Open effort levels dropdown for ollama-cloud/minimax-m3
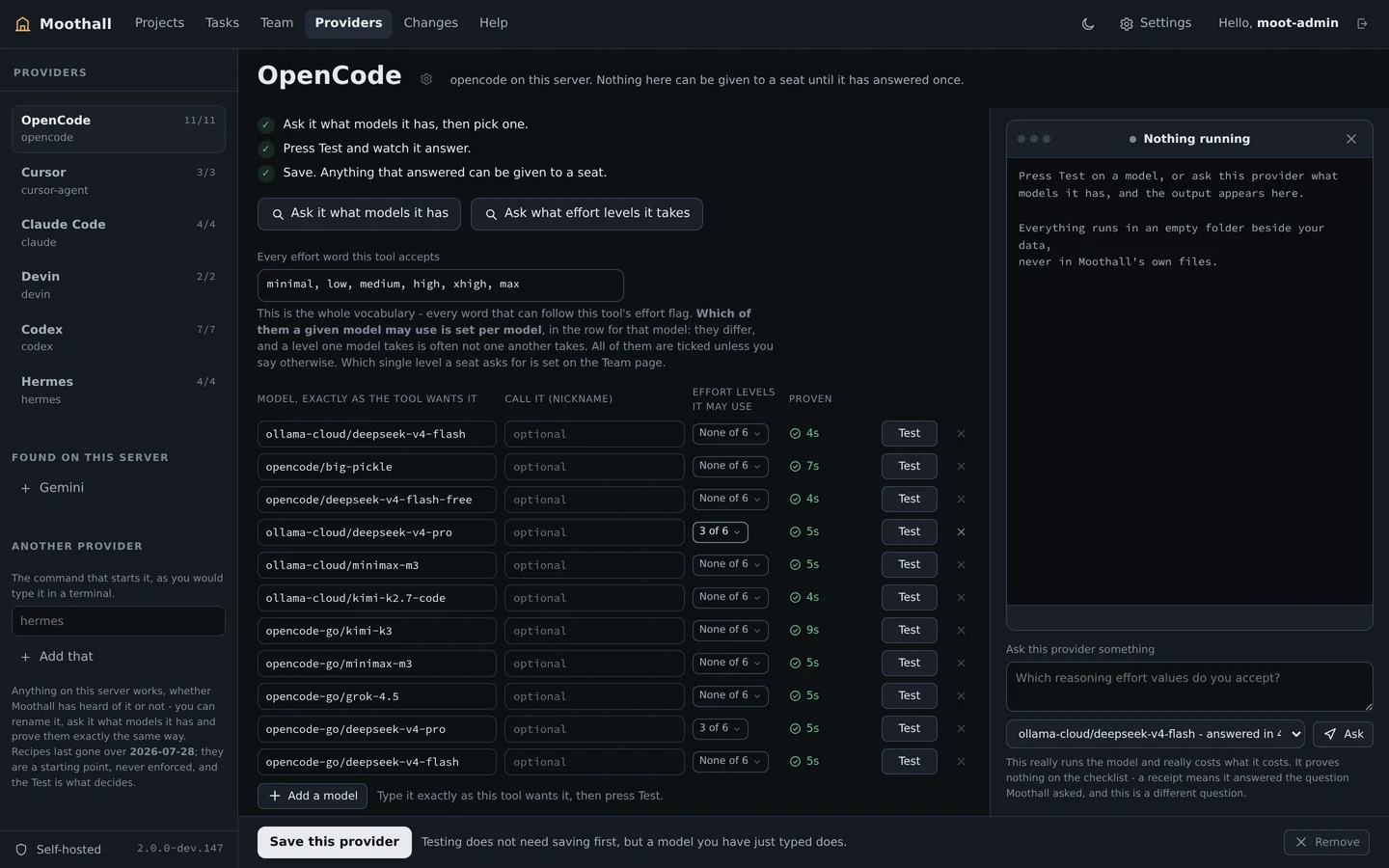The height and width of the screenshot is (868, 1389). tap(730, 565)
